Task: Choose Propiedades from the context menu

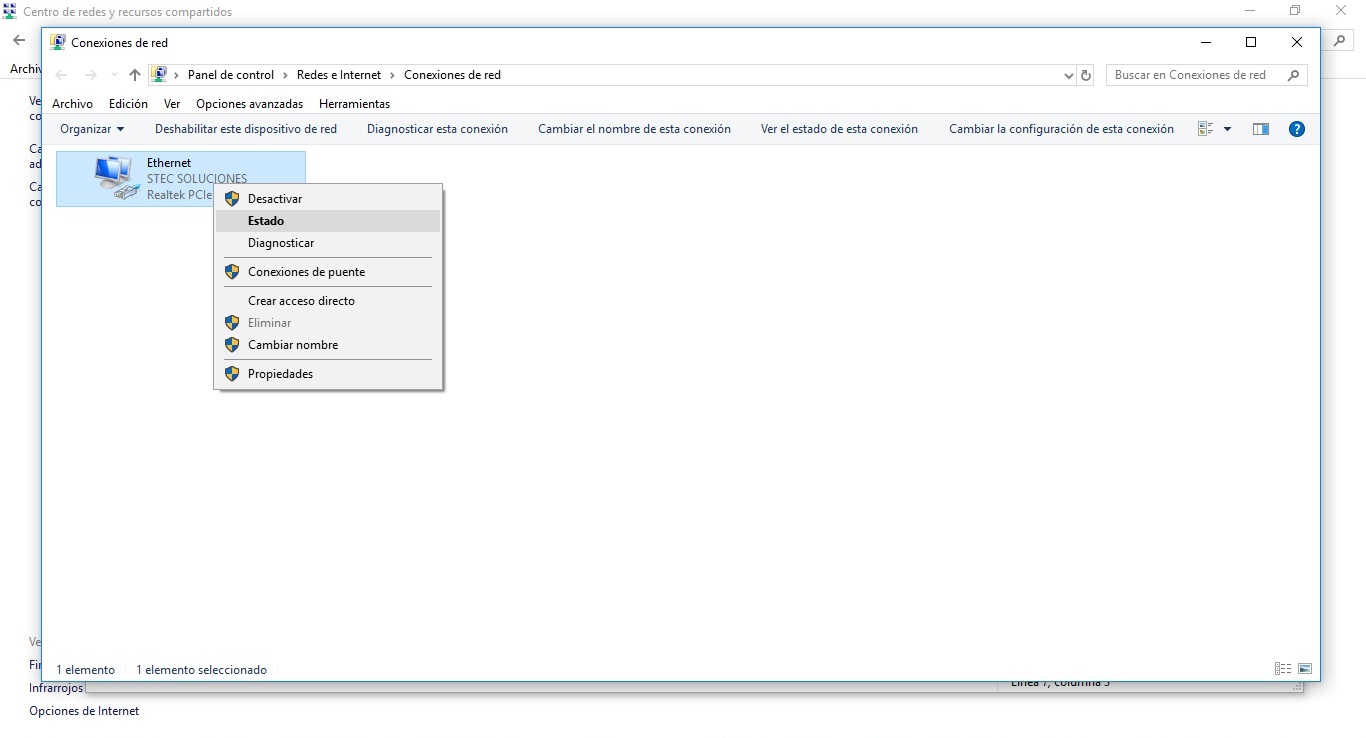Action: point(328,374)
